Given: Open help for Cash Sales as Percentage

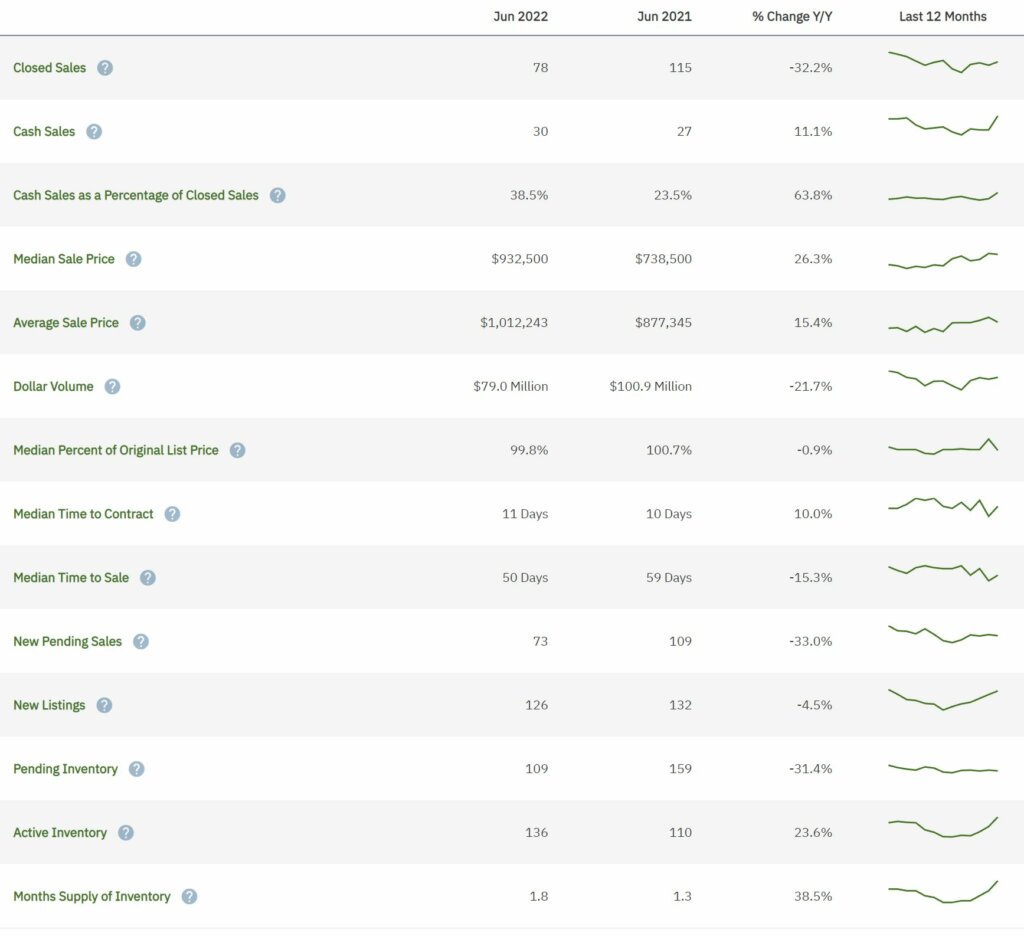Looking at the screenshot, I should coord(278,195).
